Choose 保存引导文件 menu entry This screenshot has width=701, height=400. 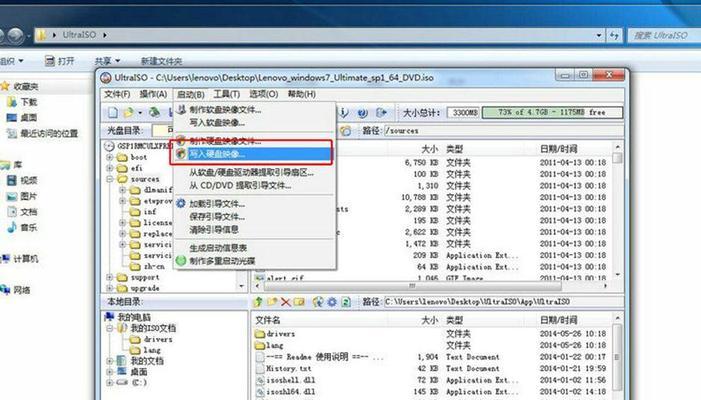(254, 217)
